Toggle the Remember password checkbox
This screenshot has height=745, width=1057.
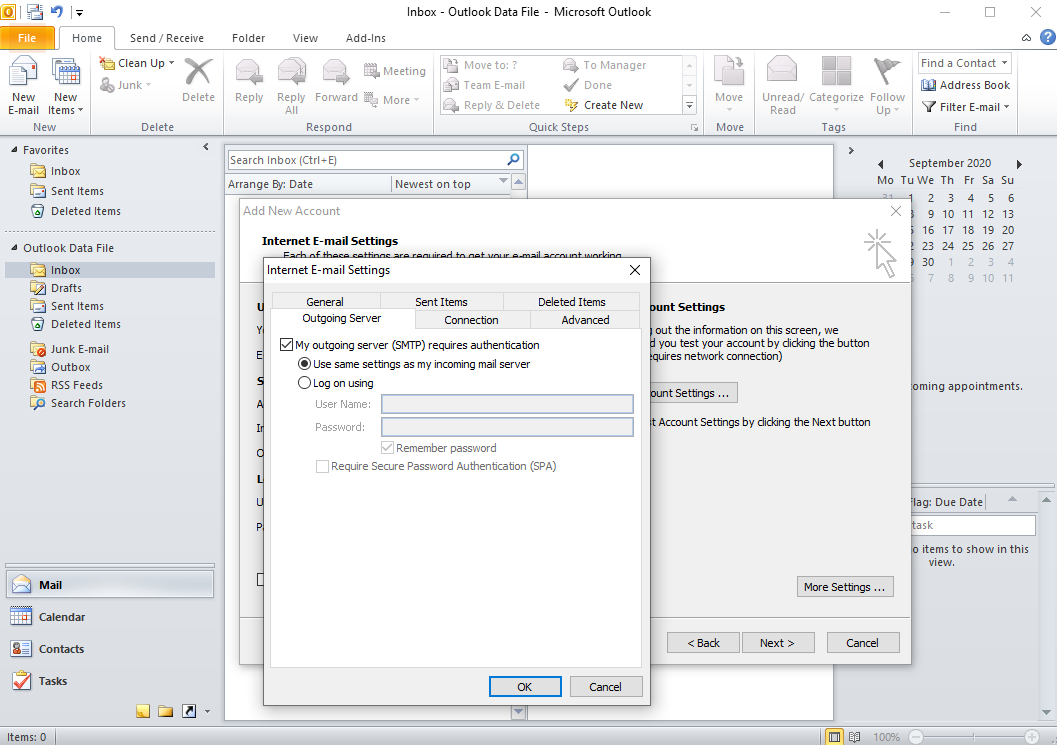tap(388, 448)
